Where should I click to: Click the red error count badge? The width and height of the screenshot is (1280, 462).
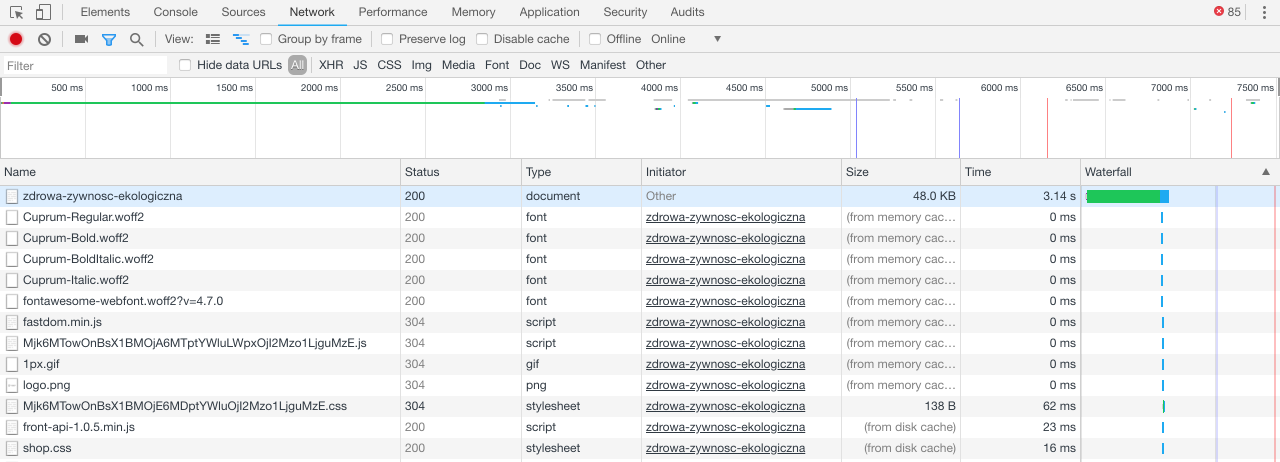[1227, 12]
